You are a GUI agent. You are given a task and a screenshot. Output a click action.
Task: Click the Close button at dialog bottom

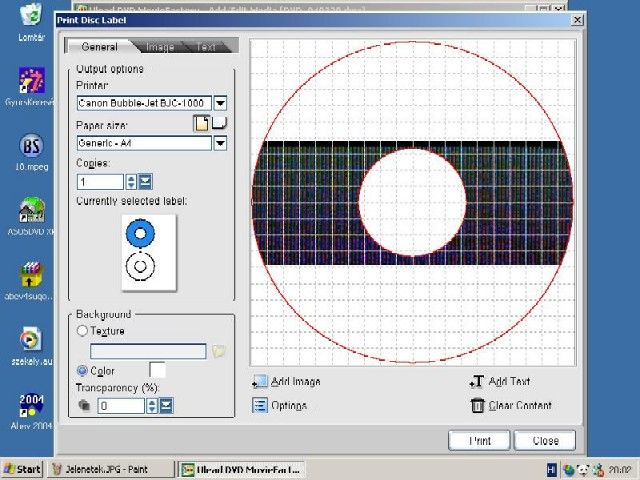tap(545, 440)
